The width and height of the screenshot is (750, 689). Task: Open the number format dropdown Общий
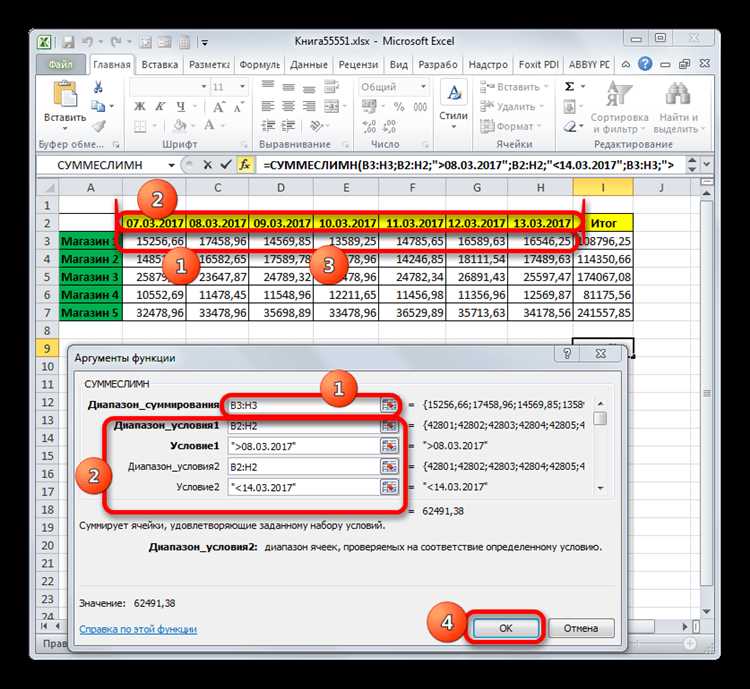pos(423,87)
